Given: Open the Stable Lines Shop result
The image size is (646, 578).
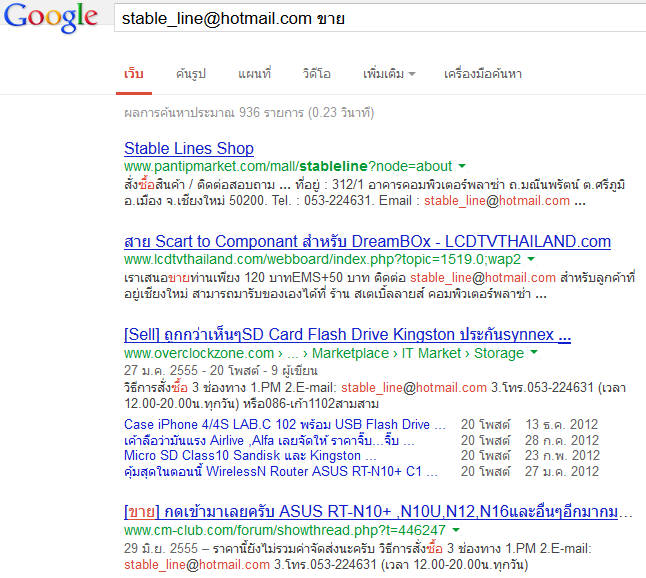Looking at the screenshot, I should [189, 148].
